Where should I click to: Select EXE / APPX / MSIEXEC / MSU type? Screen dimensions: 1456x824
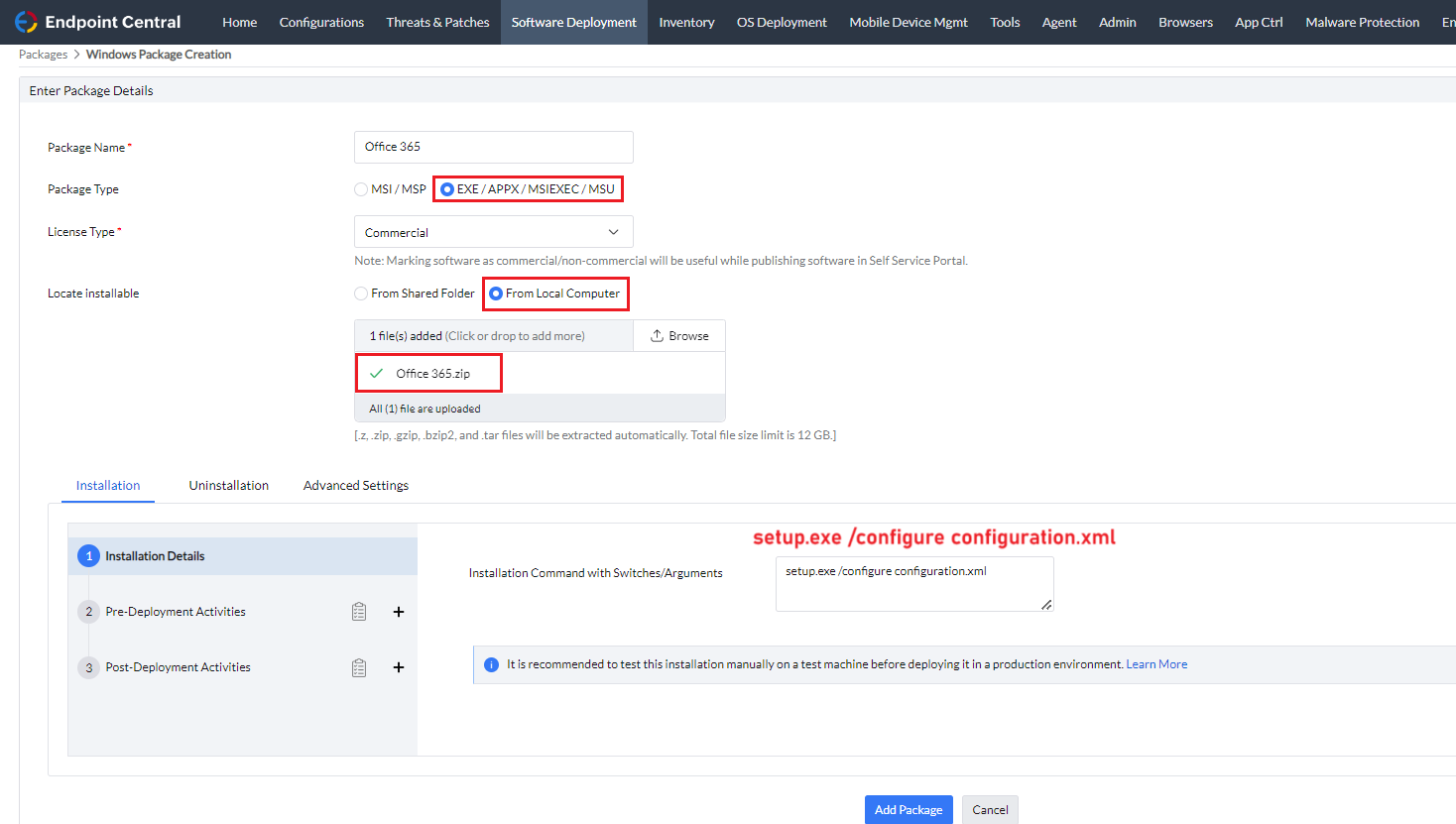click(x=447, y=189)
